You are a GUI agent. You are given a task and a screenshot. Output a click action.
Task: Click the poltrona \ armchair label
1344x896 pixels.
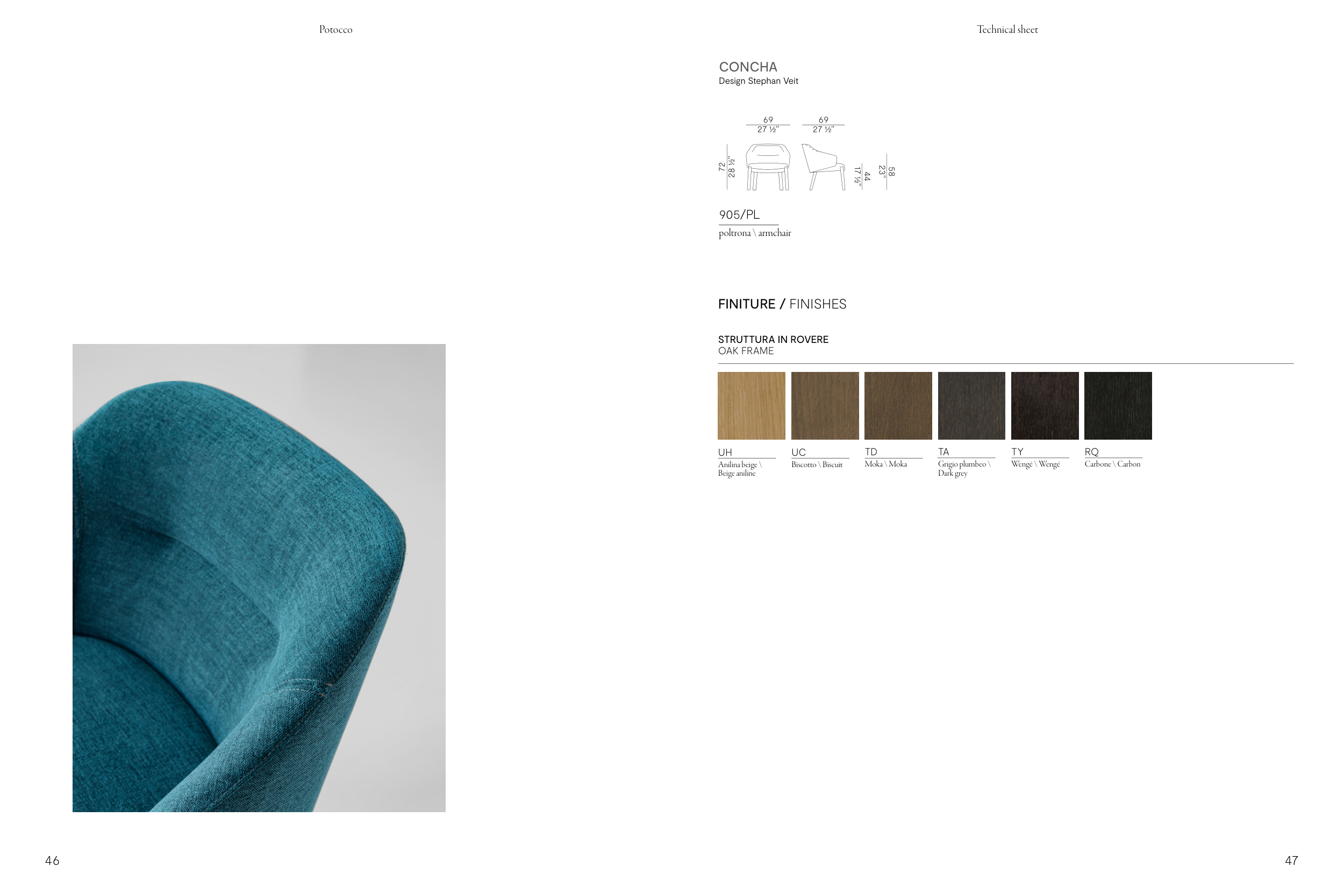pos(755,233)
